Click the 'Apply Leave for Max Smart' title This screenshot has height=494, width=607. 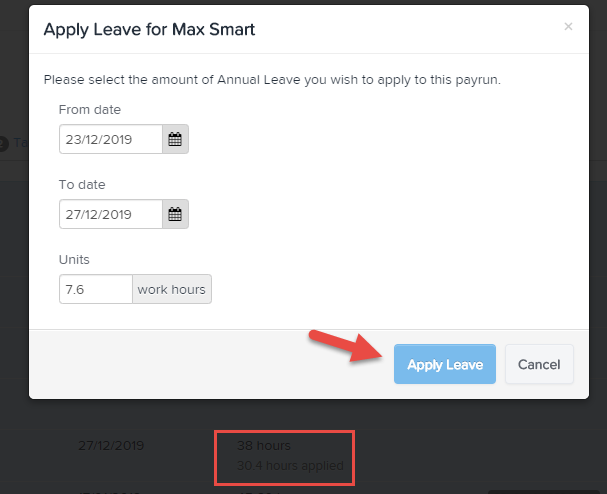[149, 29]
